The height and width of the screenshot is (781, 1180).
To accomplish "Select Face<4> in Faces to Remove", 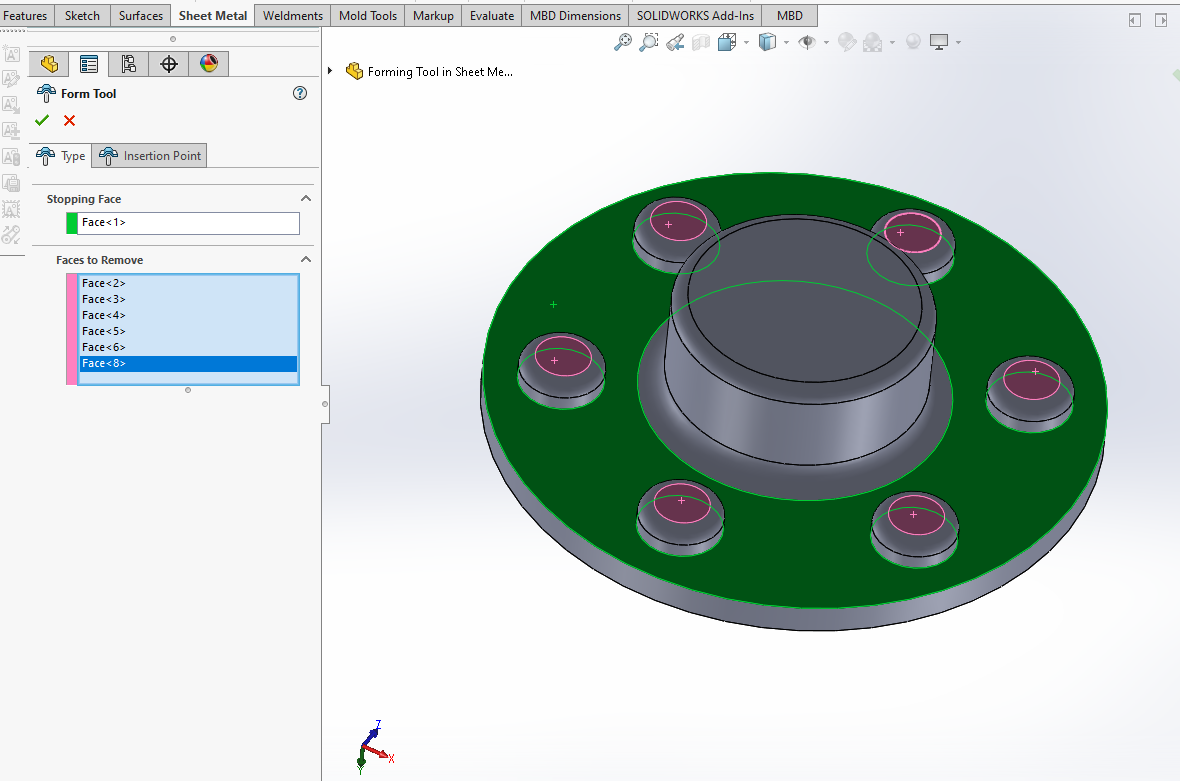I will pos(104,315).
